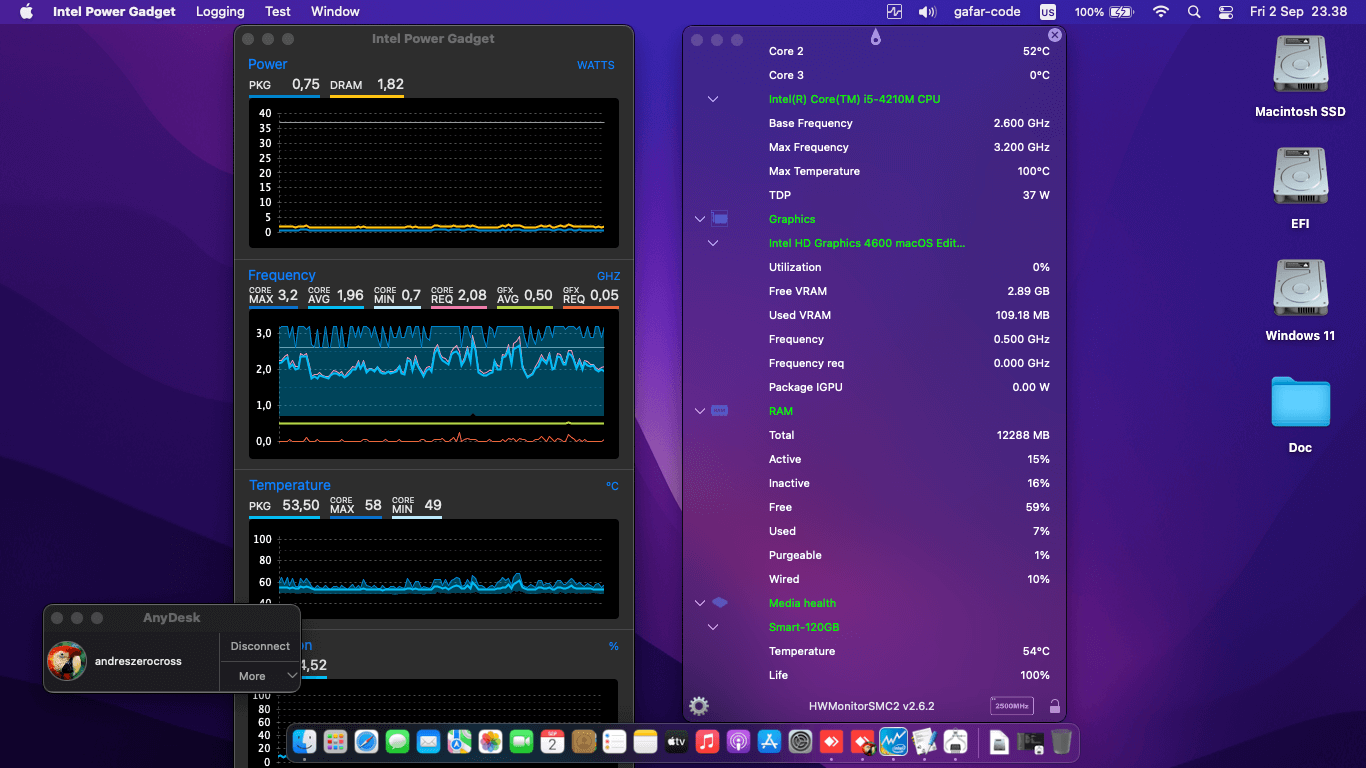The height and width of the screenshot is (768, 1366).
Task: Open the Window menu
Action: (x=335, y=11)
